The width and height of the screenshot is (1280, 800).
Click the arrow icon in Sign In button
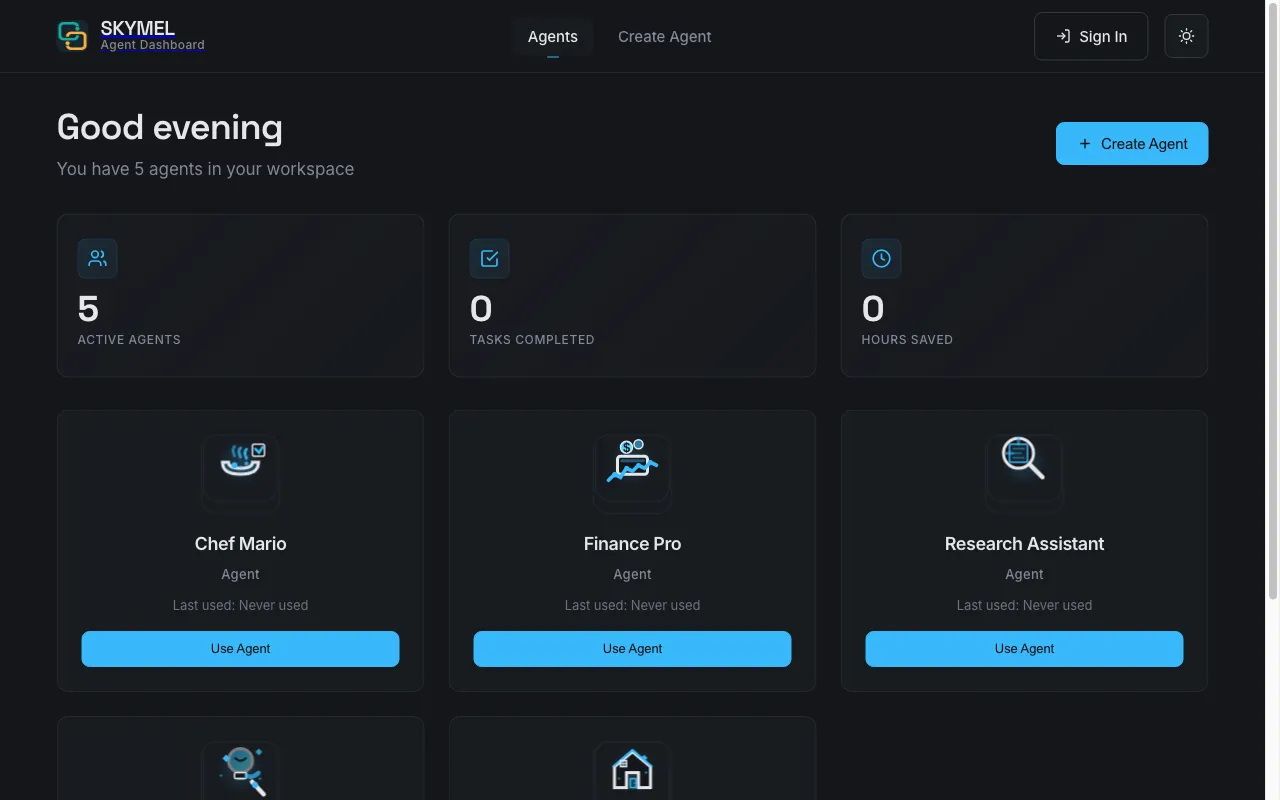(x=1063, y=37)
